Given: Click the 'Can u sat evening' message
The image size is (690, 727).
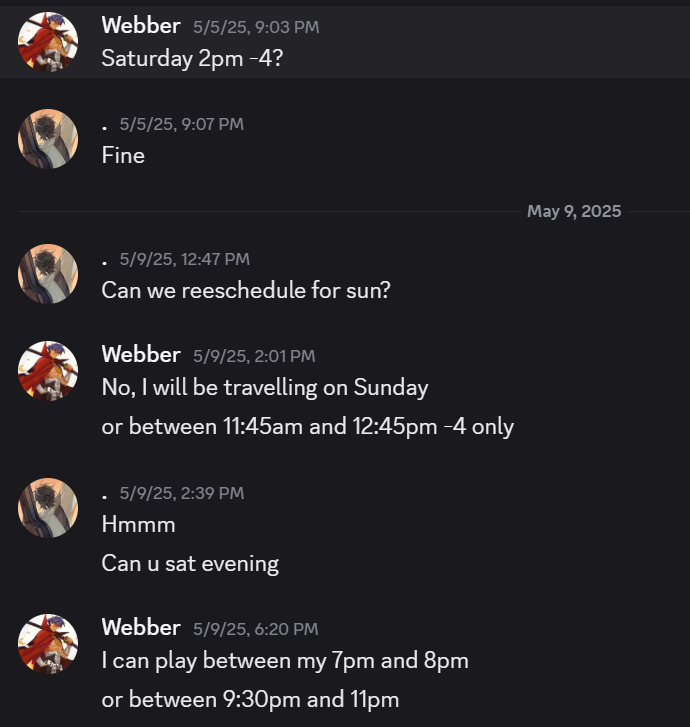Looking at the screenshot, I should tap(190, 564).
